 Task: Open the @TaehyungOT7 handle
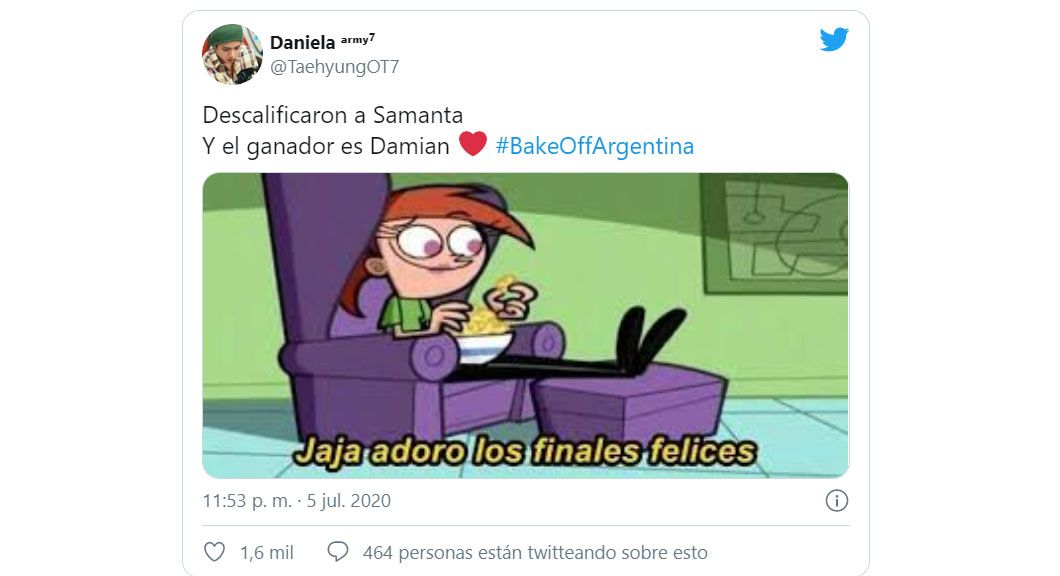pos(335,67)
